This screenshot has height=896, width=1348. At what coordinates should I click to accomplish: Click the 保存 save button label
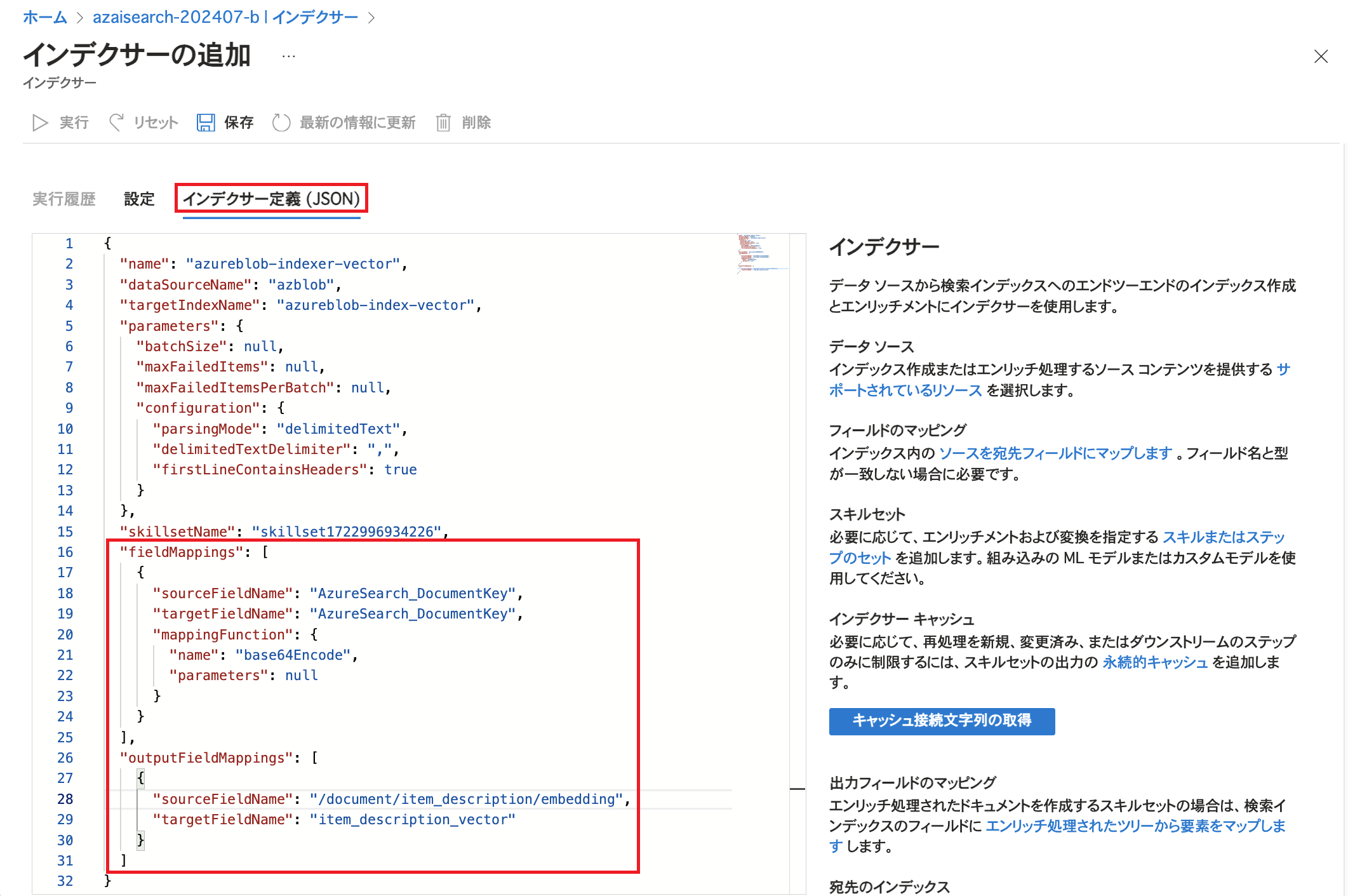239,123
